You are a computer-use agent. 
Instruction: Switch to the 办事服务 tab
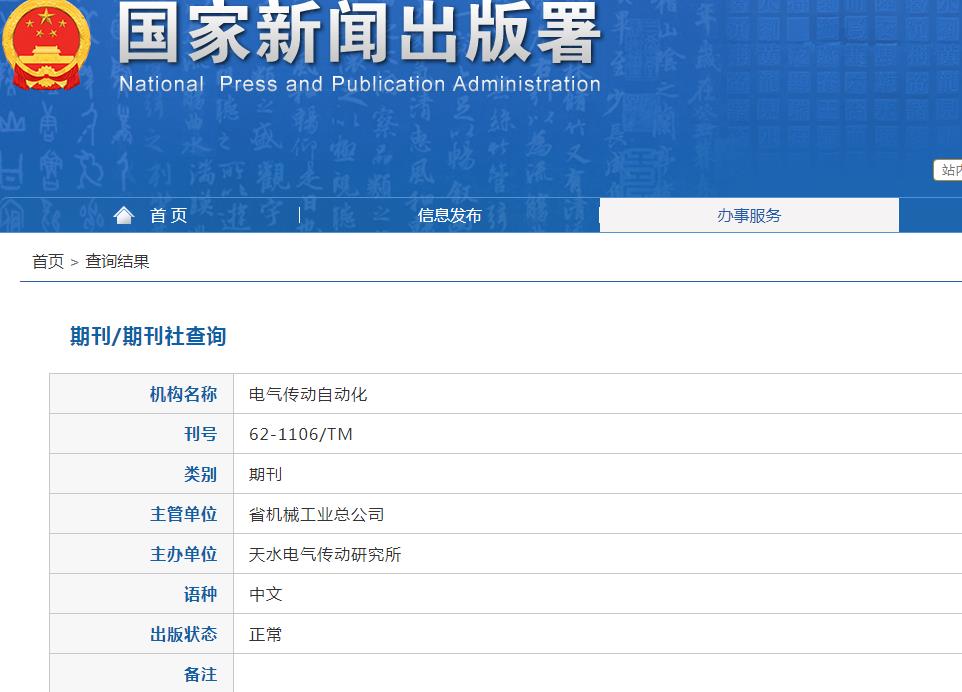click(x=751, y=214)
